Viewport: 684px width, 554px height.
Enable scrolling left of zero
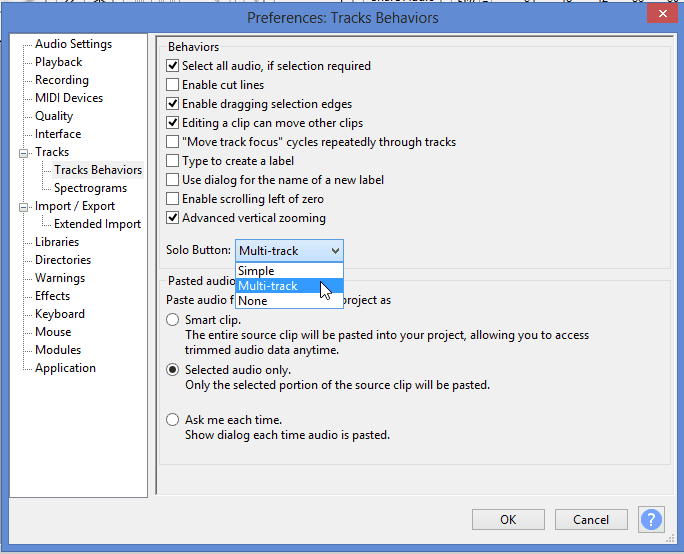[173, 199]
